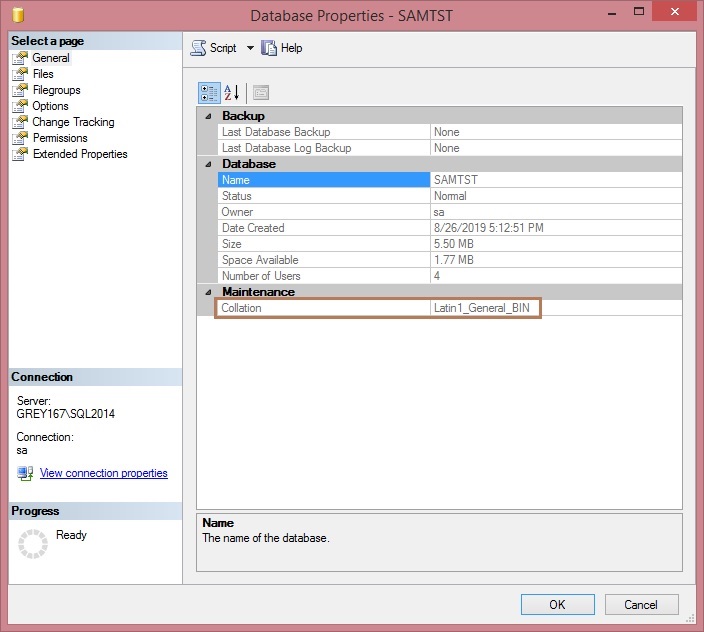Collapse the Database category
704x632 pixels.
point(208,164)
